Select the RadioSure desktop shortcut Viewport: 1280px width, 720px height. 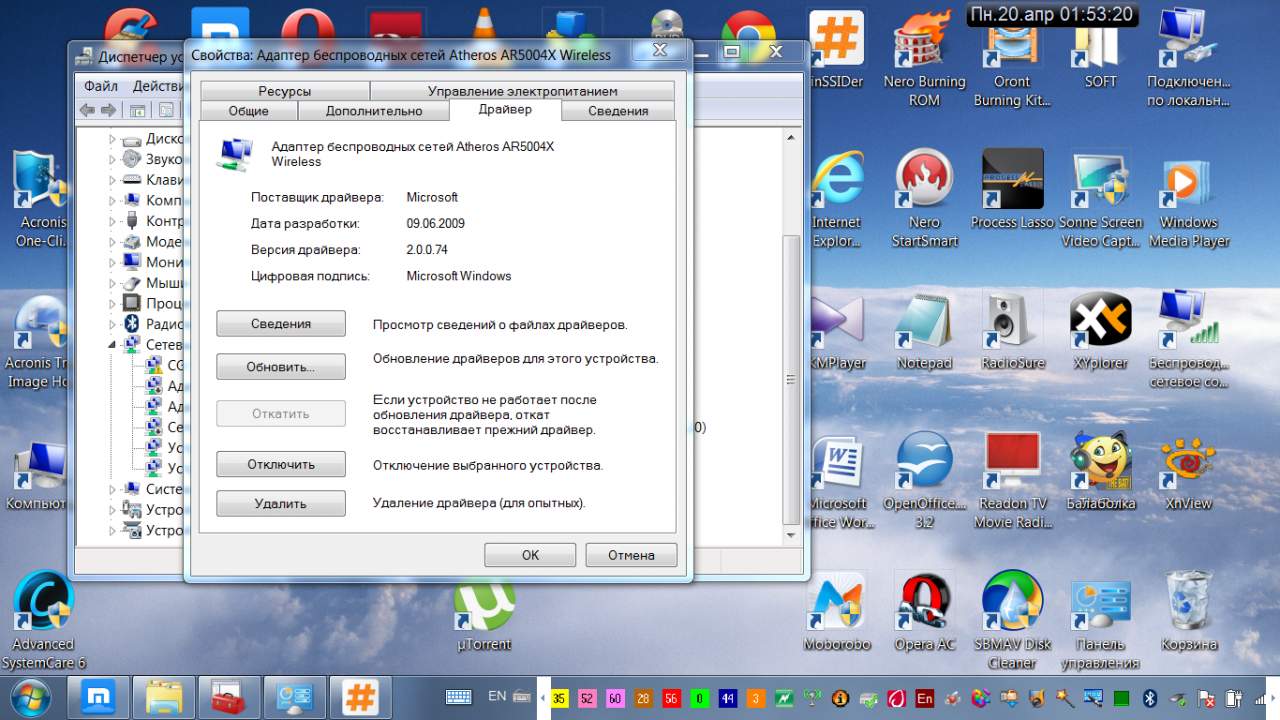pos(1012,331)
